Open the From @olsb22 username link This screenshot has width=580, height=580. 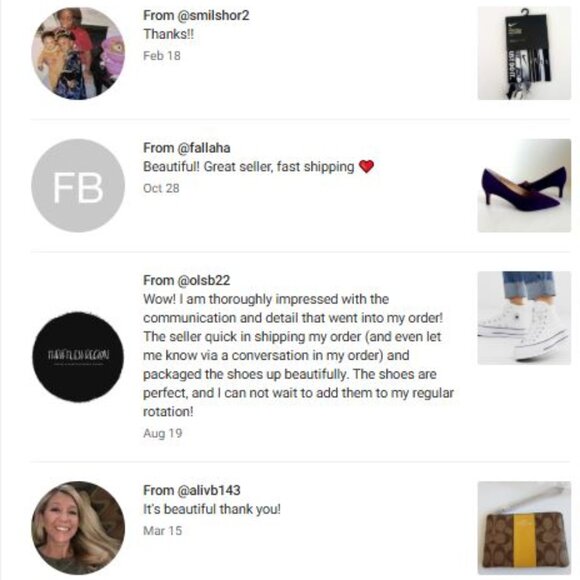tap(186, 280)
